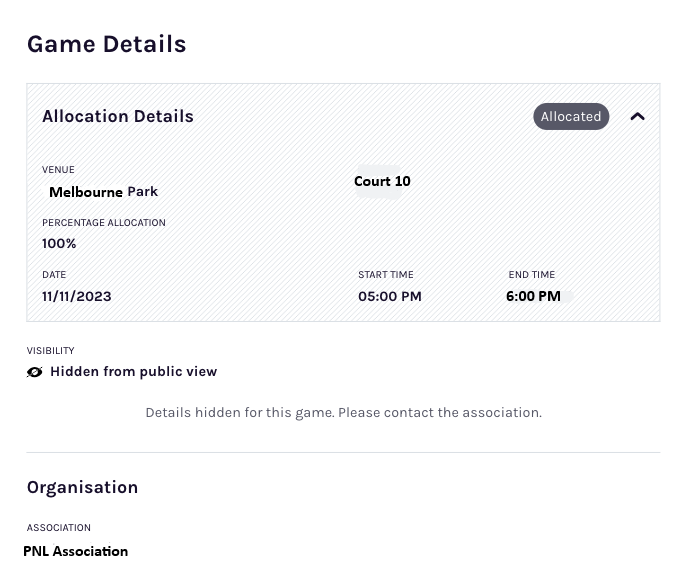Click the Allocation Details heading
The width and height of the screenshot is (685, 573).
pos(118,117)
